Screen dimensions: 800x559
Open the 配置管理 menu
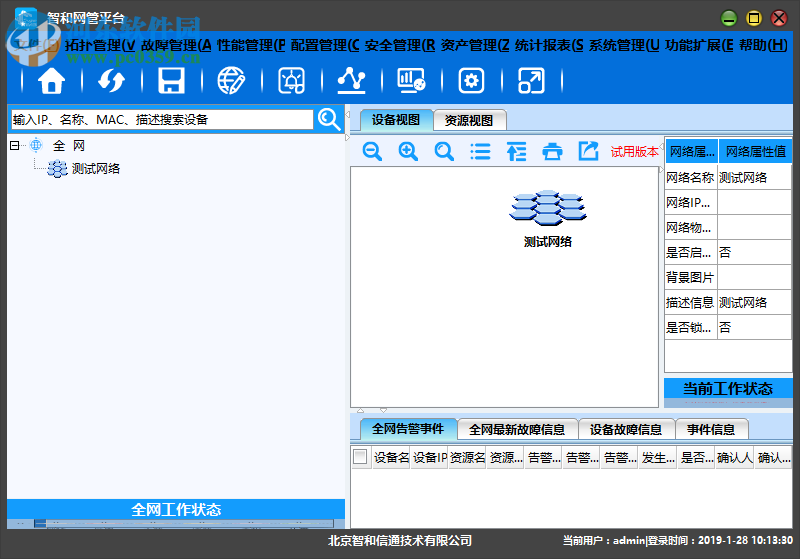[326, 45]
